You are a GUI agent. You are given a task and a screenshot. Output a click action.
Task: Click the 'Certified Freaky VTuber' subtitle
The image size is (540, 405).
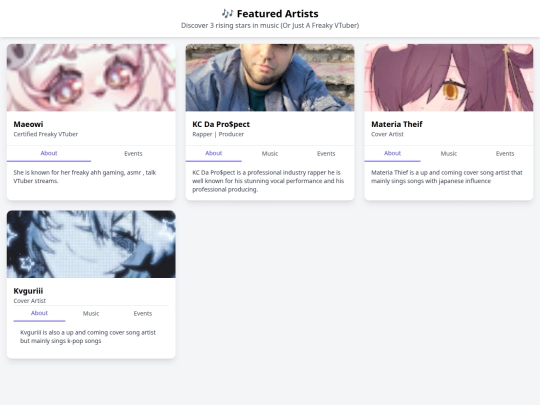pos(46,134)
